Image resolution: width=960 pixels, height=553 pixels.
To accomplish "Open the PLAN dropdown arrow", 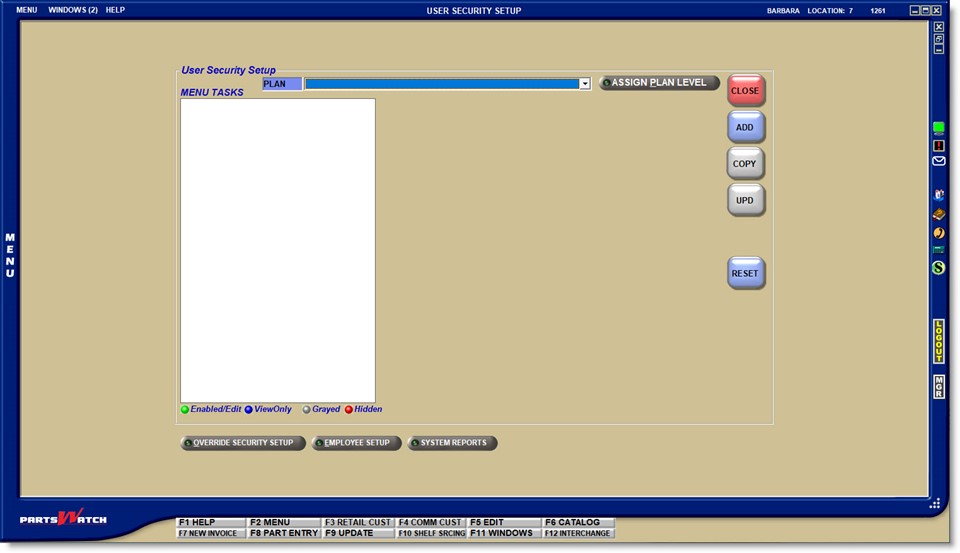I will (585, 84).
